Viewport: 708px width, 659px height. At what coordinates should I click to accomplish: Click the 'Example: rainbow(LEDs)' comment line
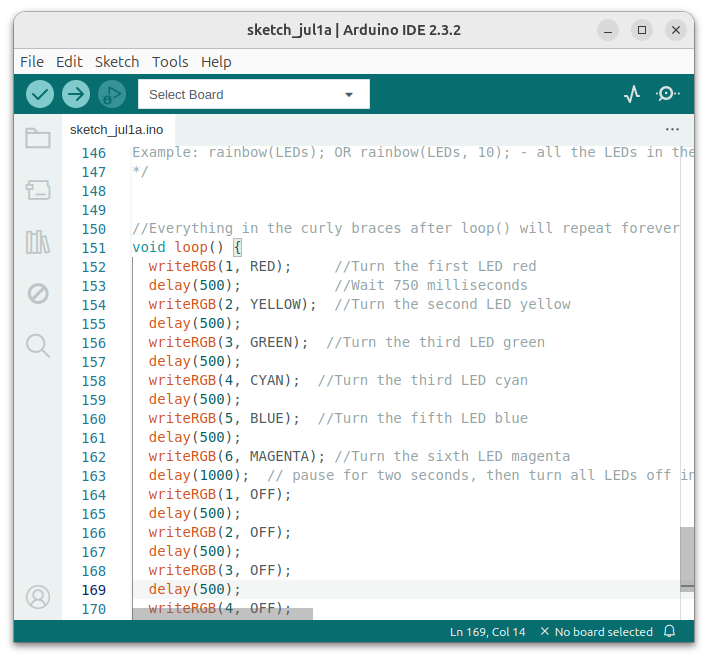click(x=413, y=153)
